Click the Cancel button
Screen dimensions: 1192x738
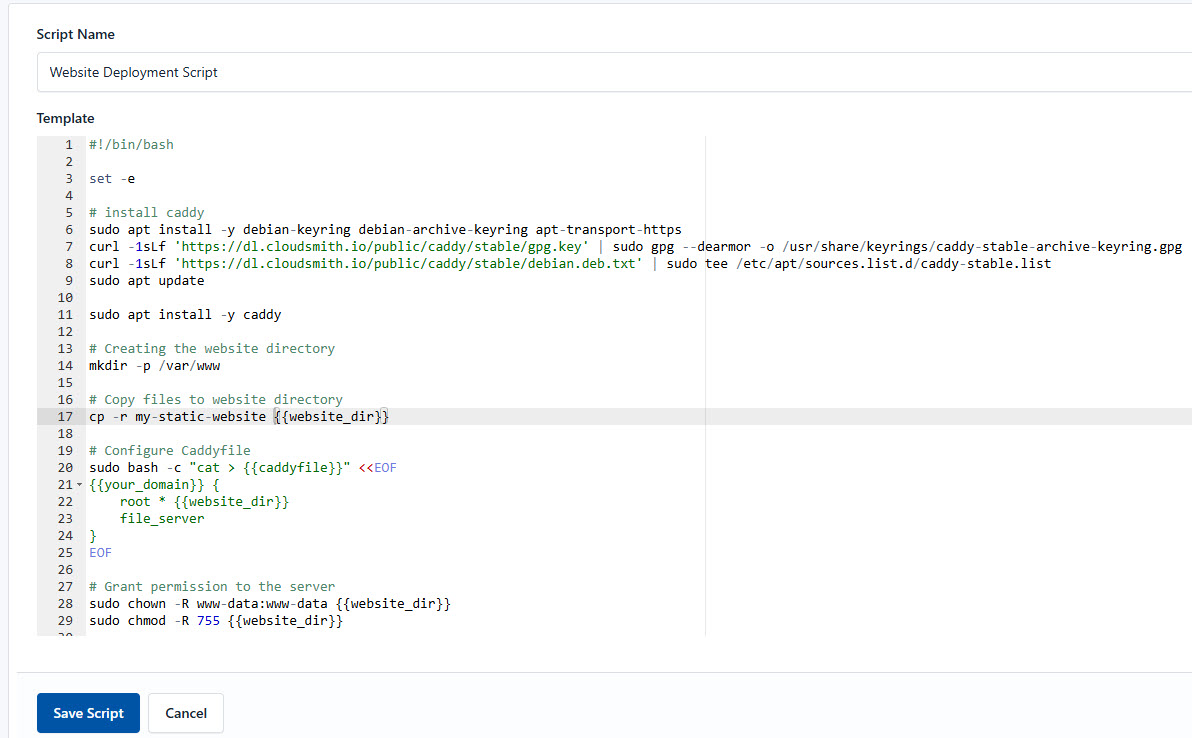(x=185, y=713)
